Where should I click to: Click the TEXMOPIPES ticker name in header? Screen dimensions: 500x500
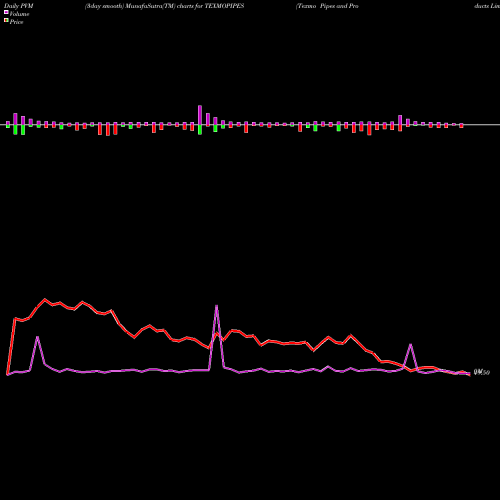pyautogui.click(x=224, y=6)
